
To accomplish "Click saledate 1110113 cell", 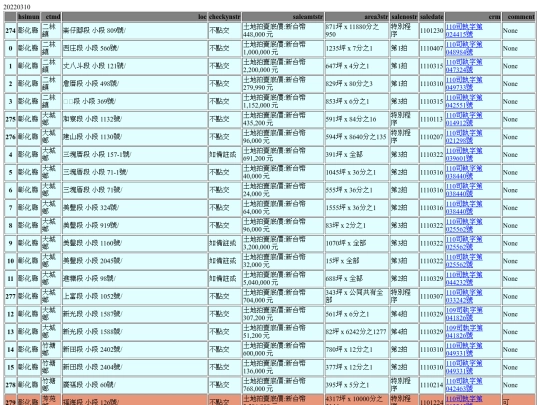I will tap(432, 119).
